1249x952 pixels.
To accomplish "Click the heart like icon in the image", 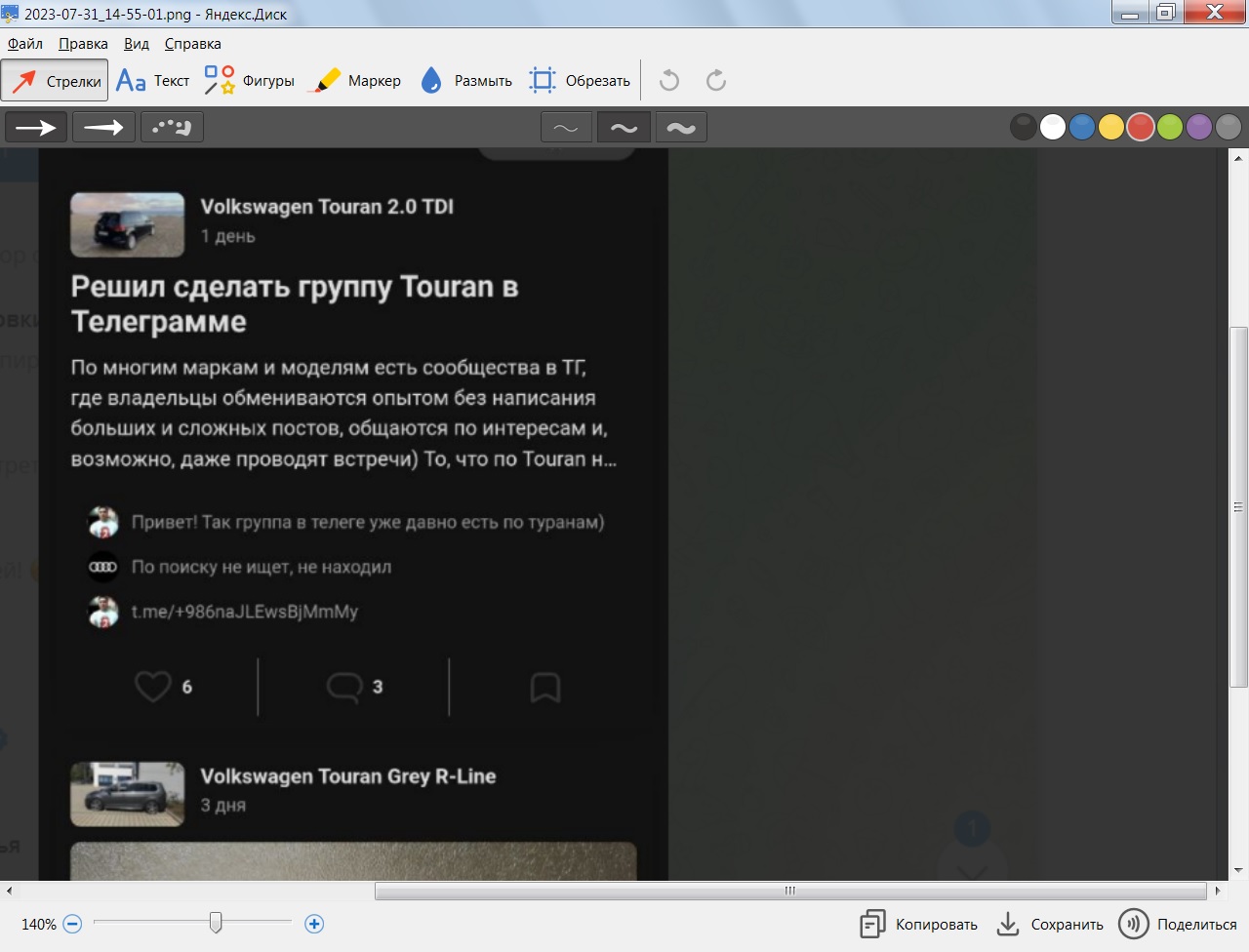I will [x=152, y=687].
